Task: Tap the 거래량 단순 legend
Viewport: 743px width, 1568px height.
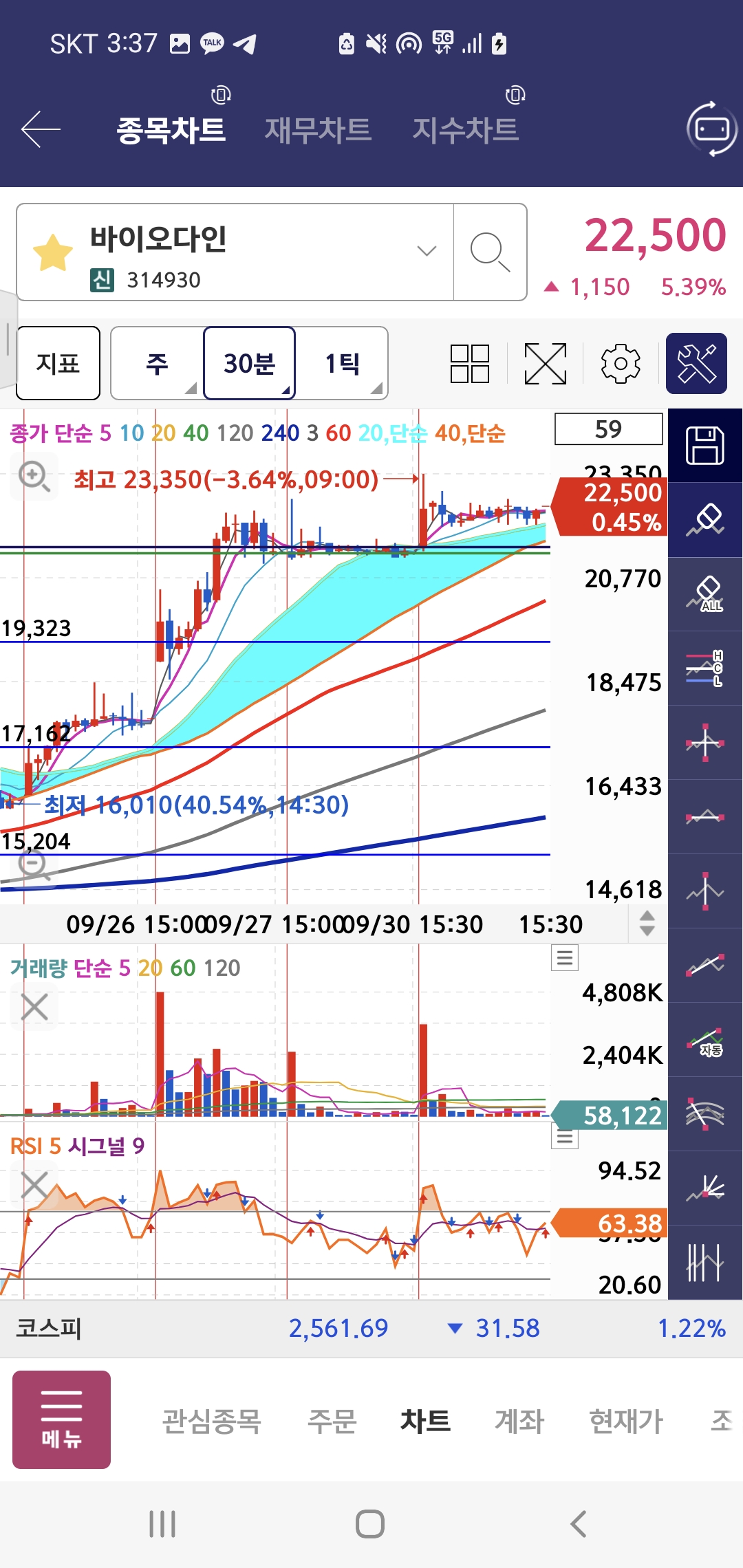Action: click(x=125, y=968)
